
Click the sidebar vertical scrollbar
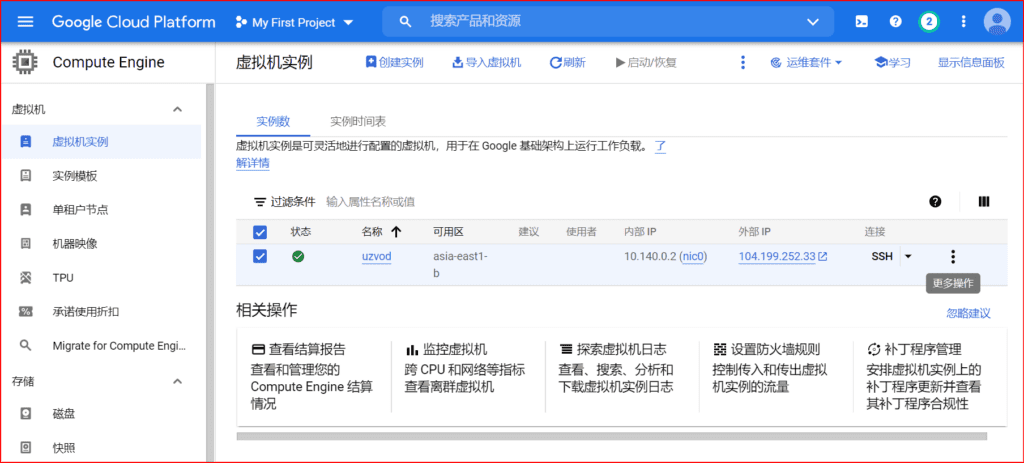tap(210, 274)
